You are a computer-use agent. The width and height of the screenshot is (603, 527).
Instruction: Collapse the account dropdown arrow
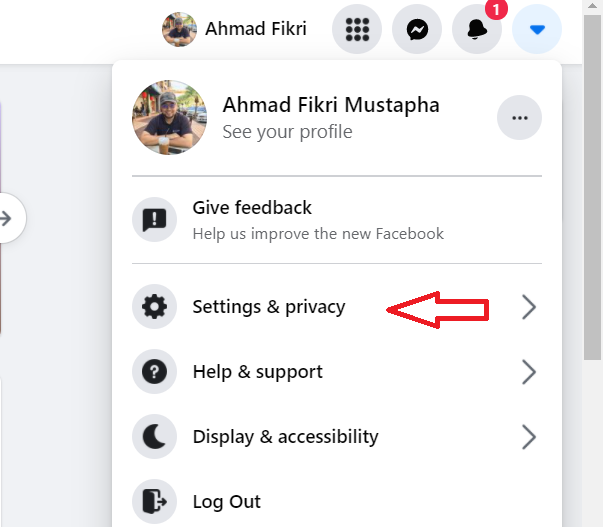click(537, 30)
